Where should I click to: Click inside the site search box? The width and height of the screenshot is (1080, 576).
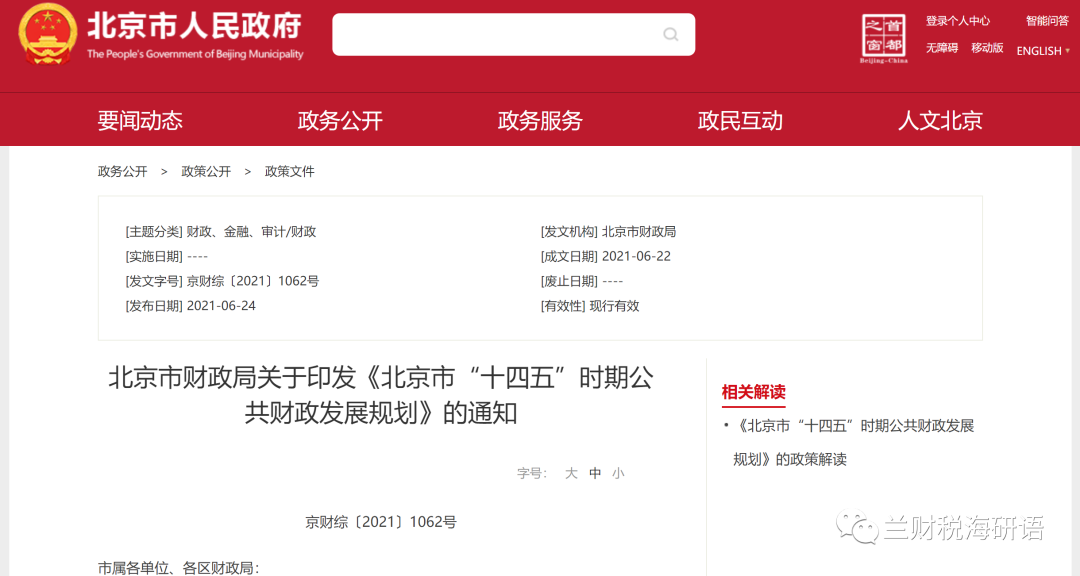(x=513, y=34)
